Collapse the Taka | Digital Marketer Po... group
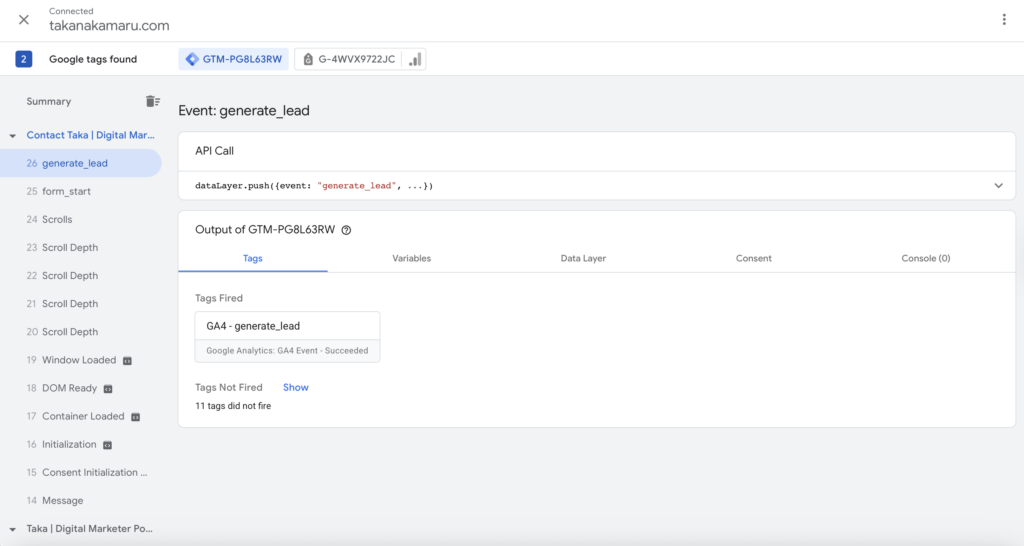The height and width of the screenshot is (546, 1024). coord(12,529)
